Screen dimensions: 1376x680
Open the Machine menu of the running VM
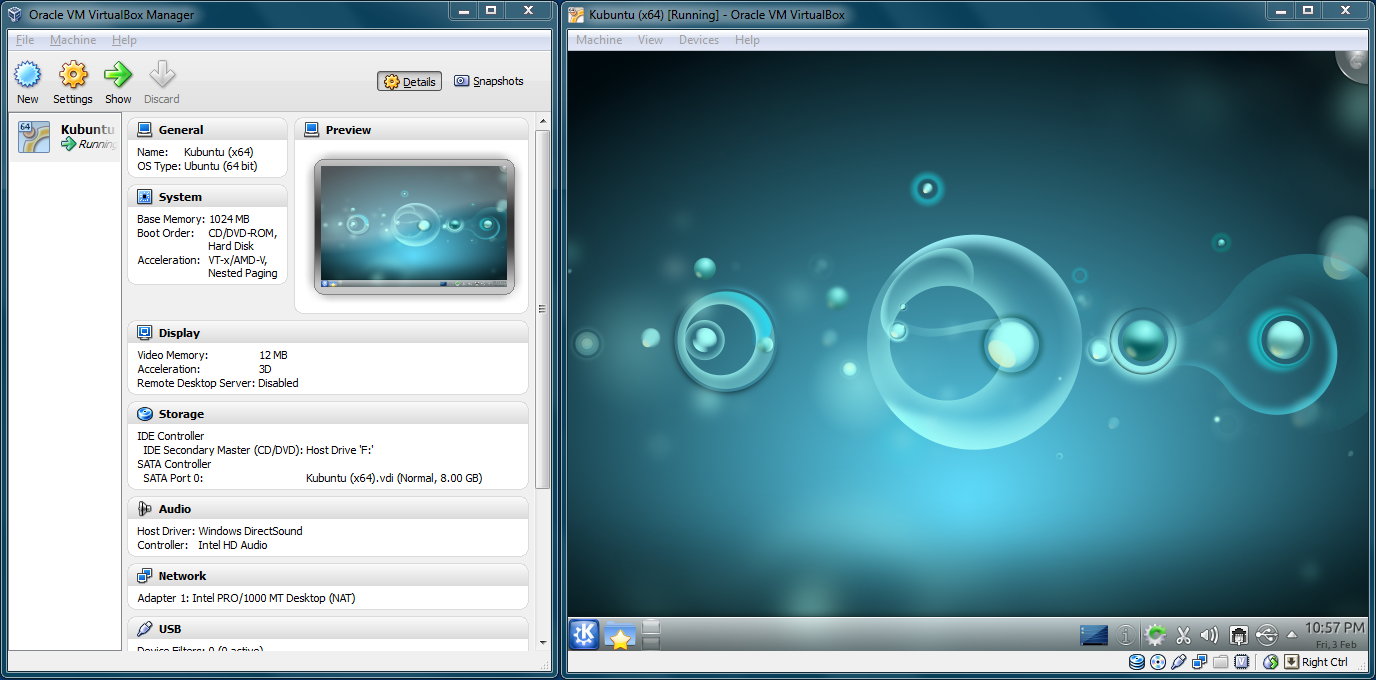pos(597,39)
